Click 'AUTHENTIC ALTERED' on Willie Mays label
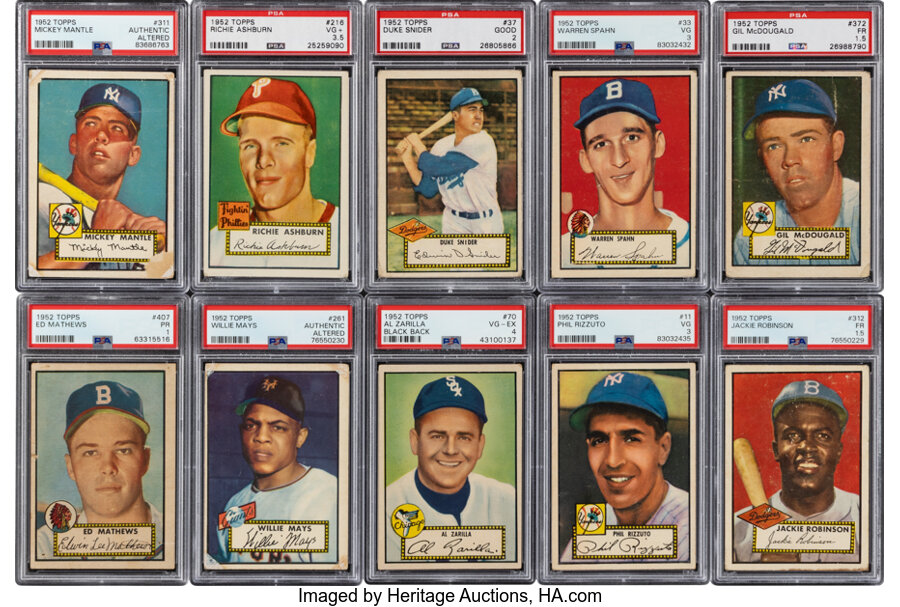Screen dimensions: 900x607 (x=324, y=329)
